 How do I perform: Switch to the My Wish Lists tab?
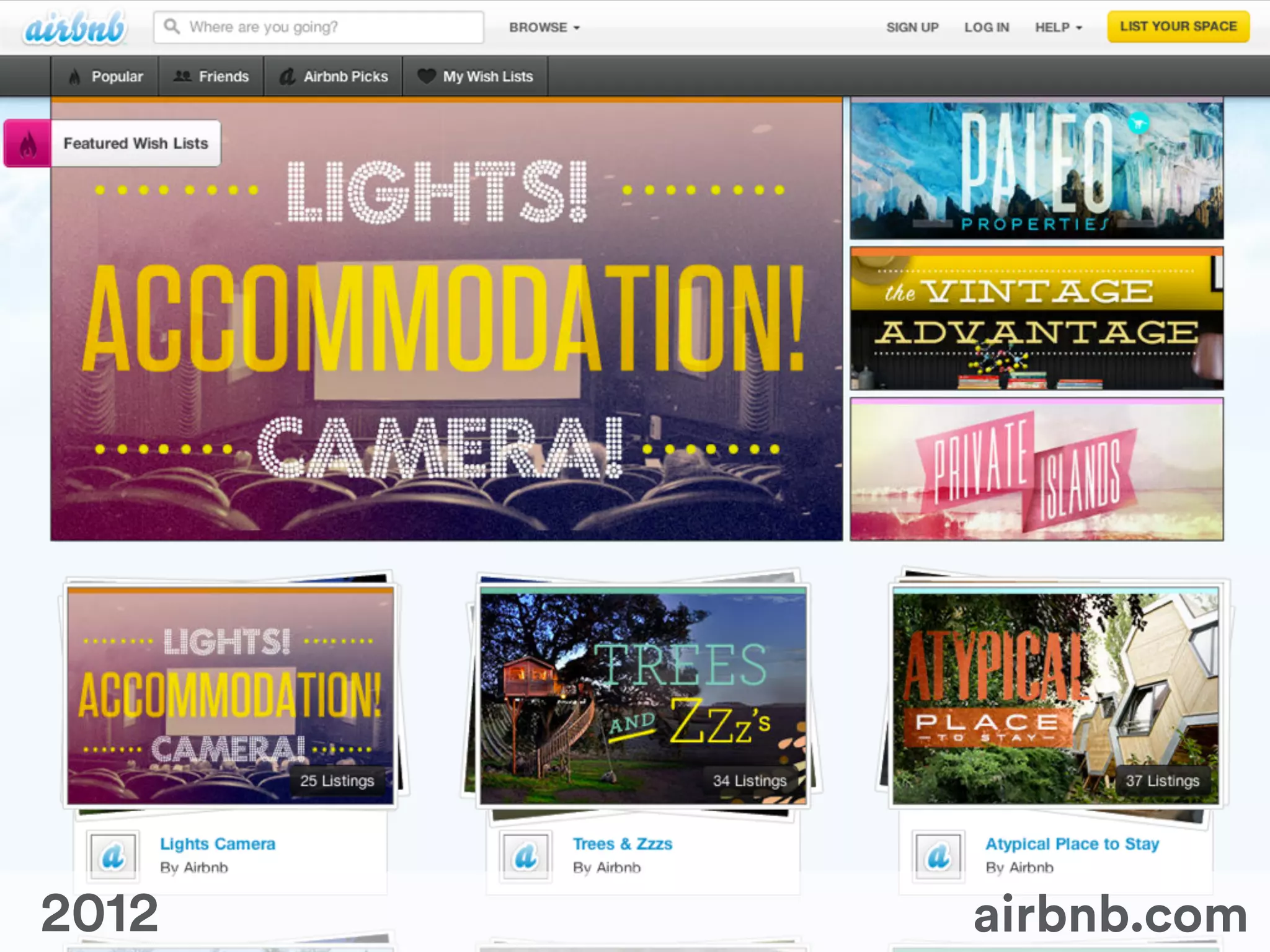pyautogui.click(x=476, y=76)
